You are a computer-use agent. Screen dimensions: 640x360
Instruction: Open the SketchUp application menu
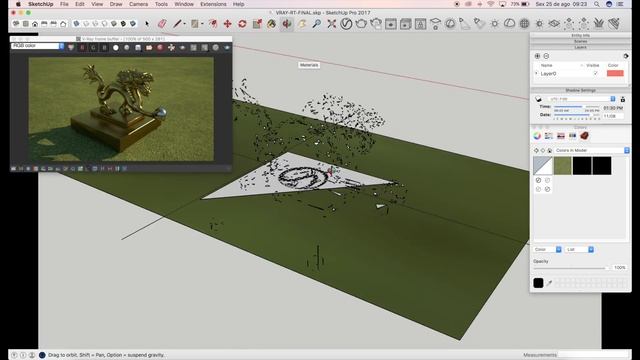click(x=40, y=4)
